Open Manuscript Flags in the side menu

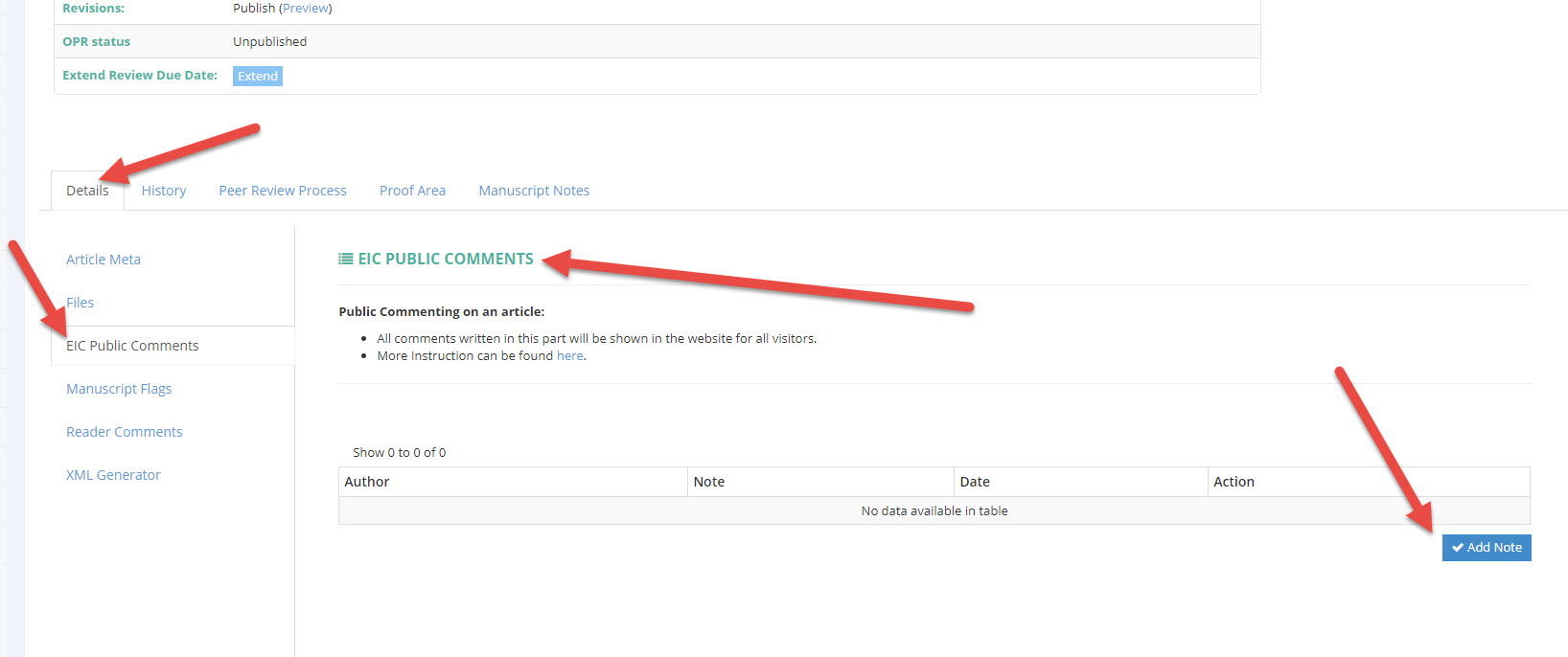119,389
